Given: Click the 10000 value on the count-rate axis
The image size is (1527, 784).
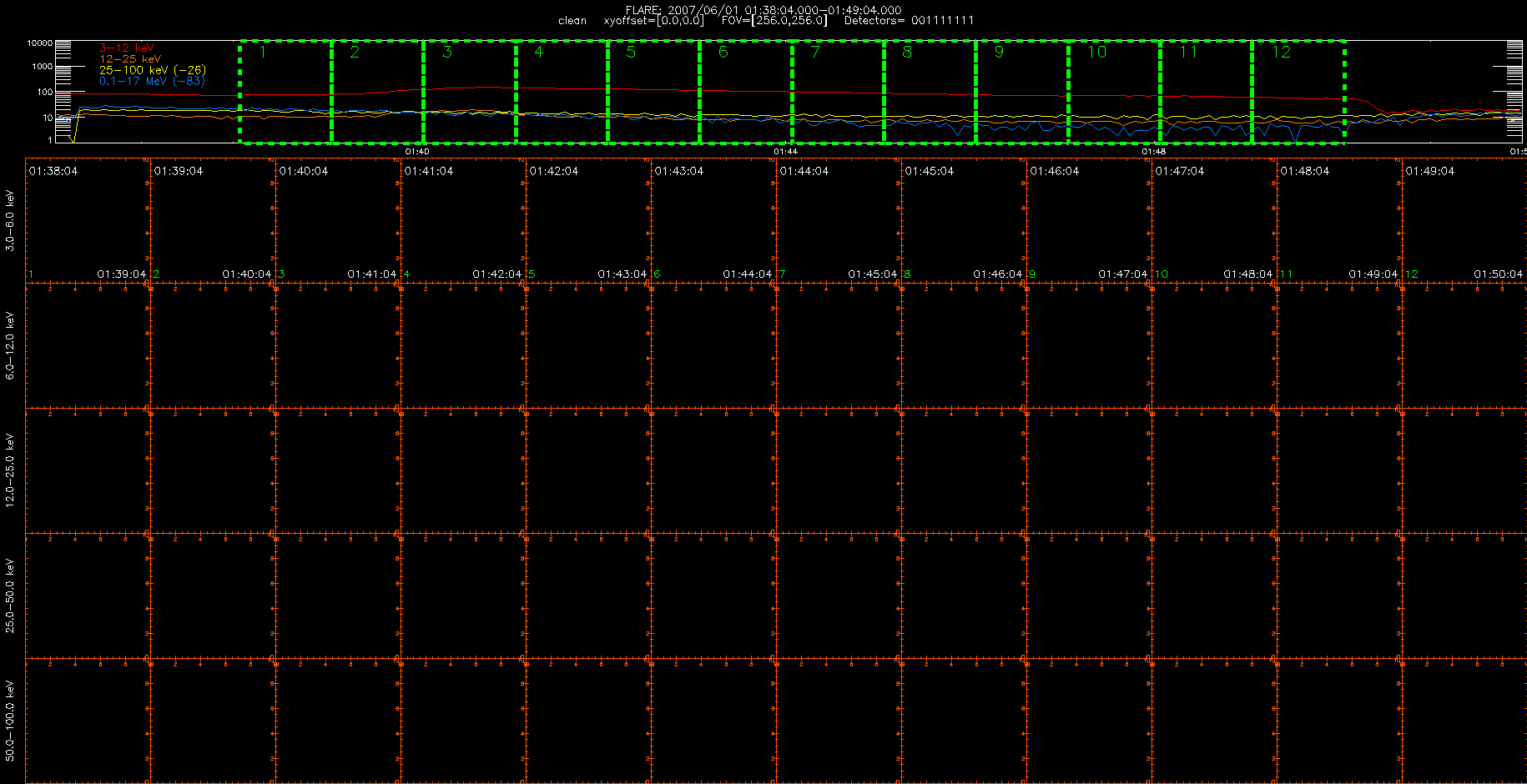Looking at the screenshot, I should coord(39,43).
